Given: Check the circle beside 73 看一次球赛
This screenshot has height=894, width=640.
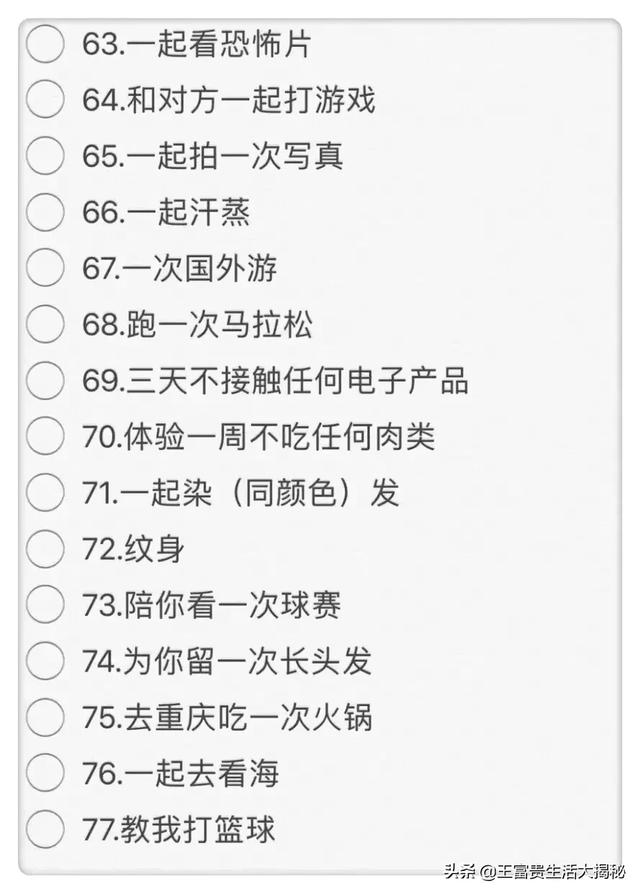Looking at the screenshot, I should click(45, 604).
